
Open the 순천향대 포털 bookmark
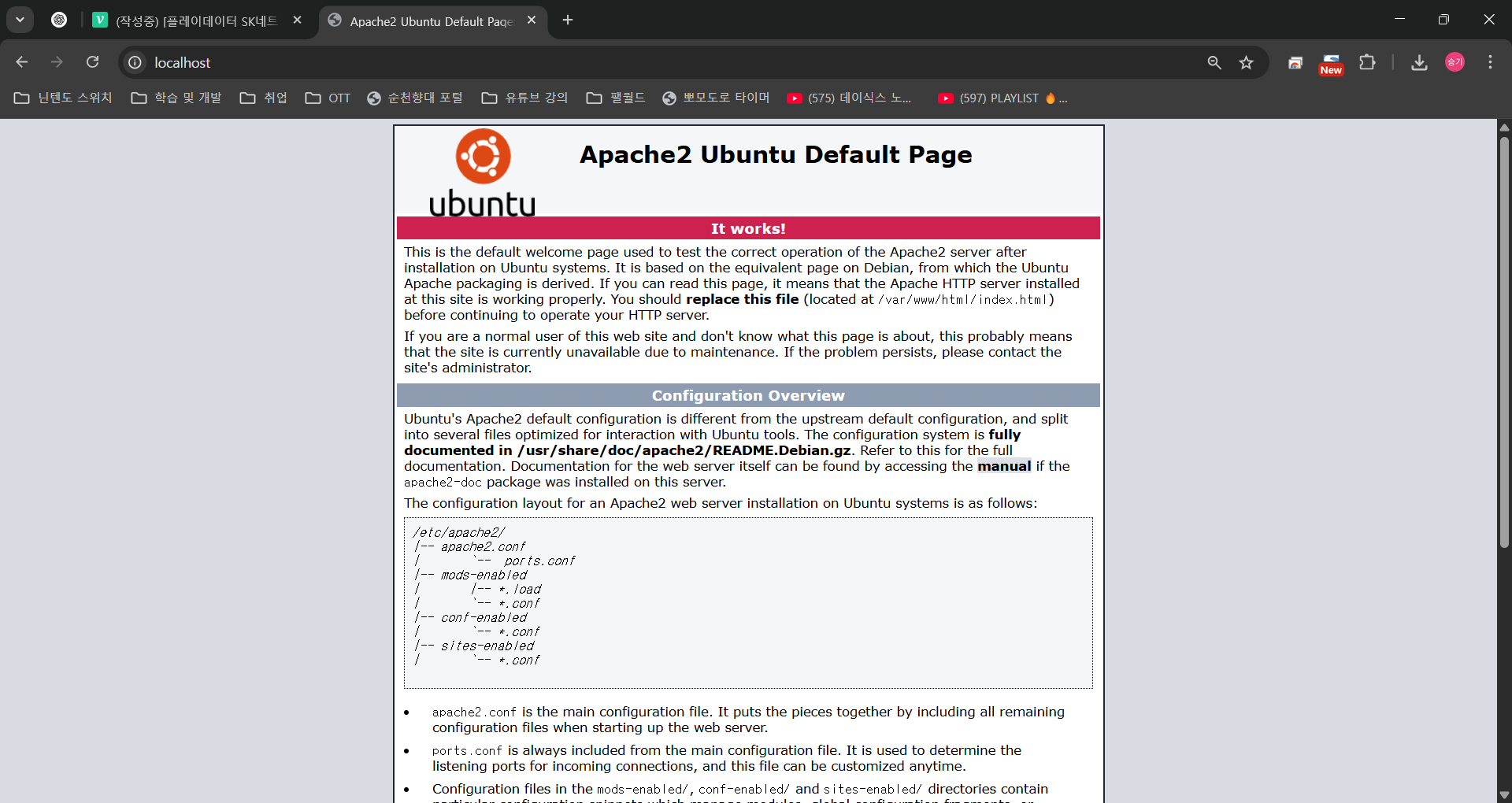tap(415, 98)
